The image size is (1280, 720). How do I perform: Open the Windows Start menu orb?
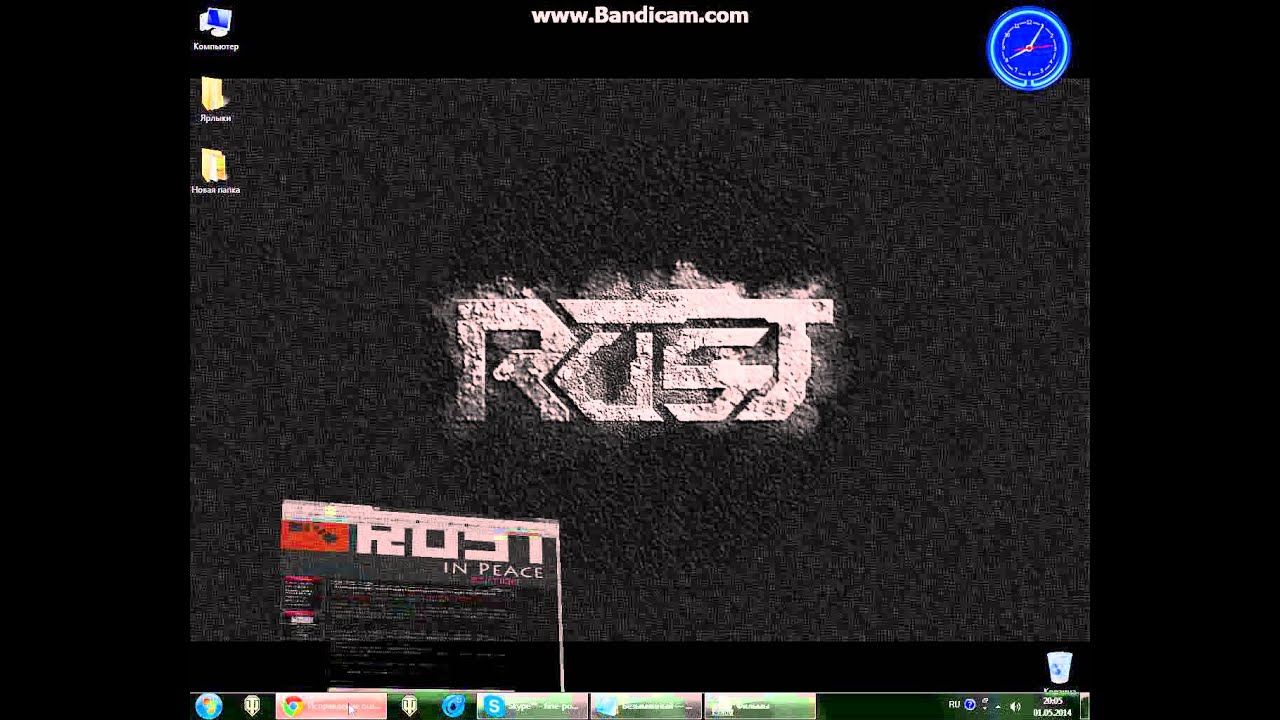click(209, 706)
